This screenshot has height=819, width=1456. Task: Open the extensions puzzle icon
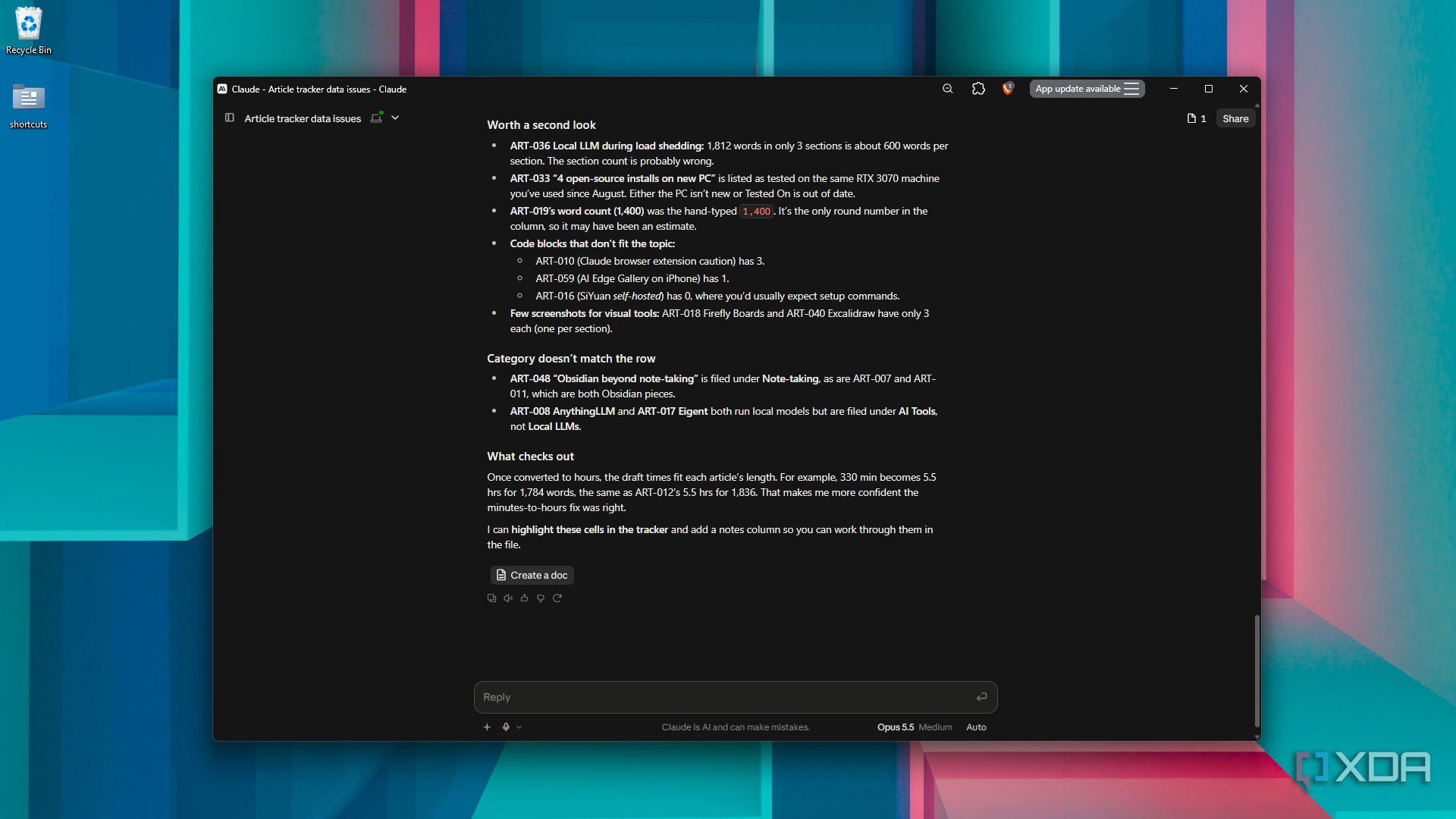click(978, 89)
